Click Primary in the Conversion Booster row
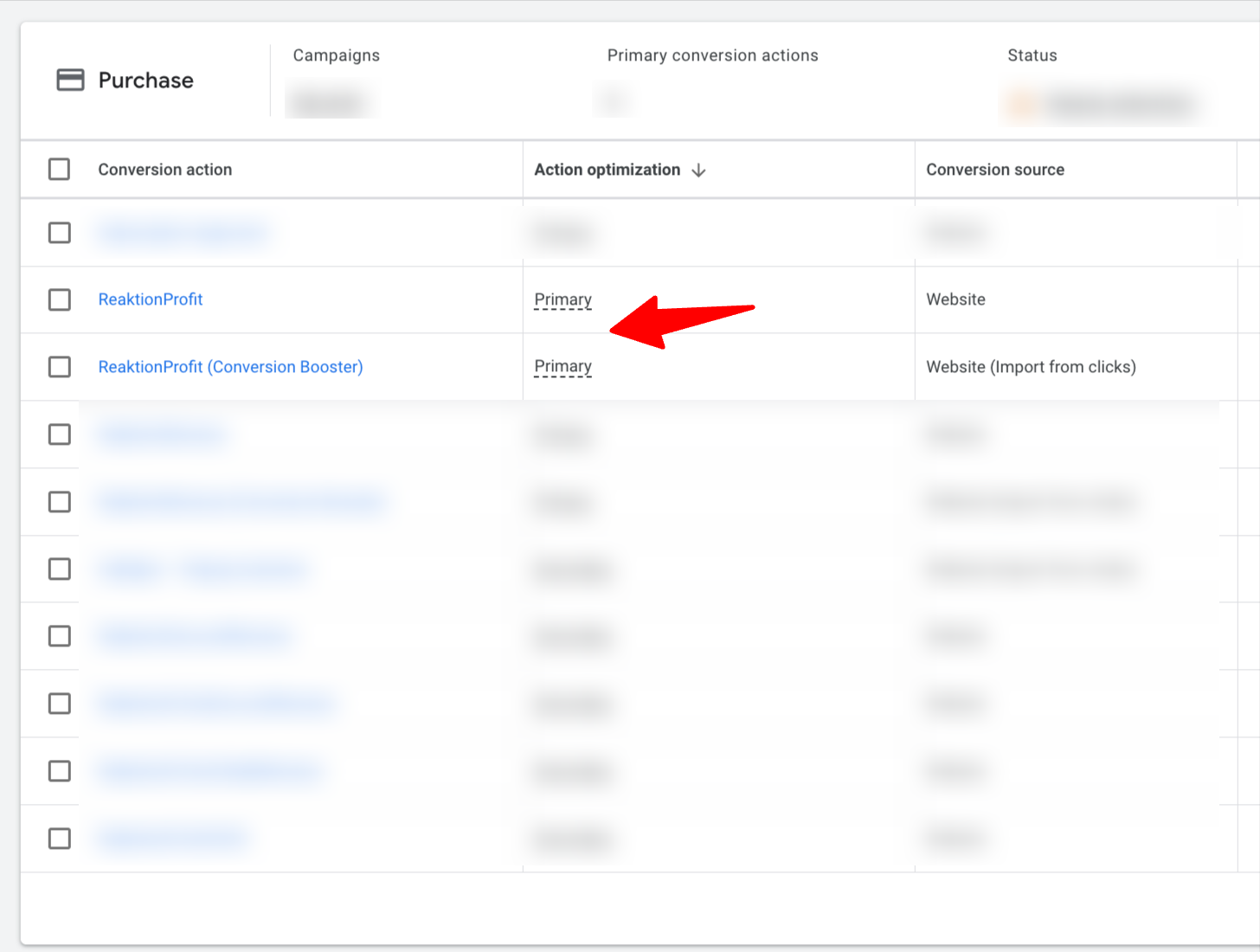This screenshot has width=1260, height=952. 562,367
